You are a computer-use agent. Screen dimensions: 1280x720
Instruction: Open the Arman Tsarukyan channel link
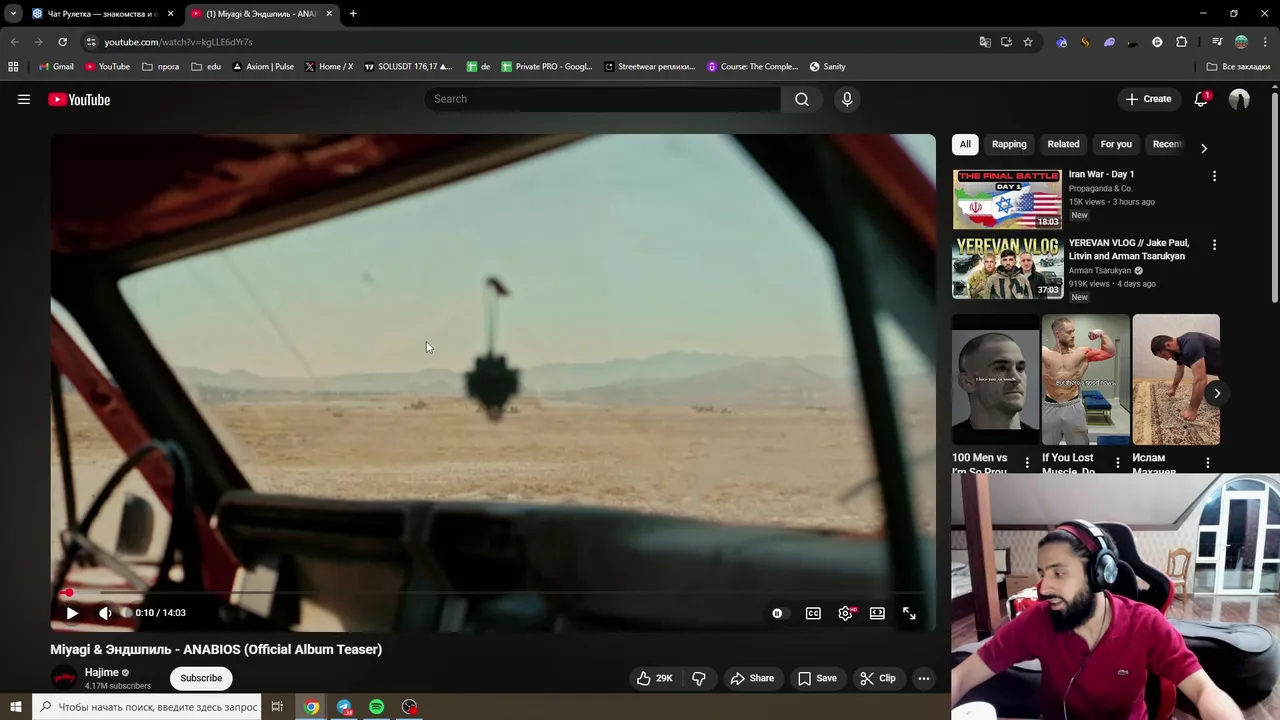pos(1099,270)
